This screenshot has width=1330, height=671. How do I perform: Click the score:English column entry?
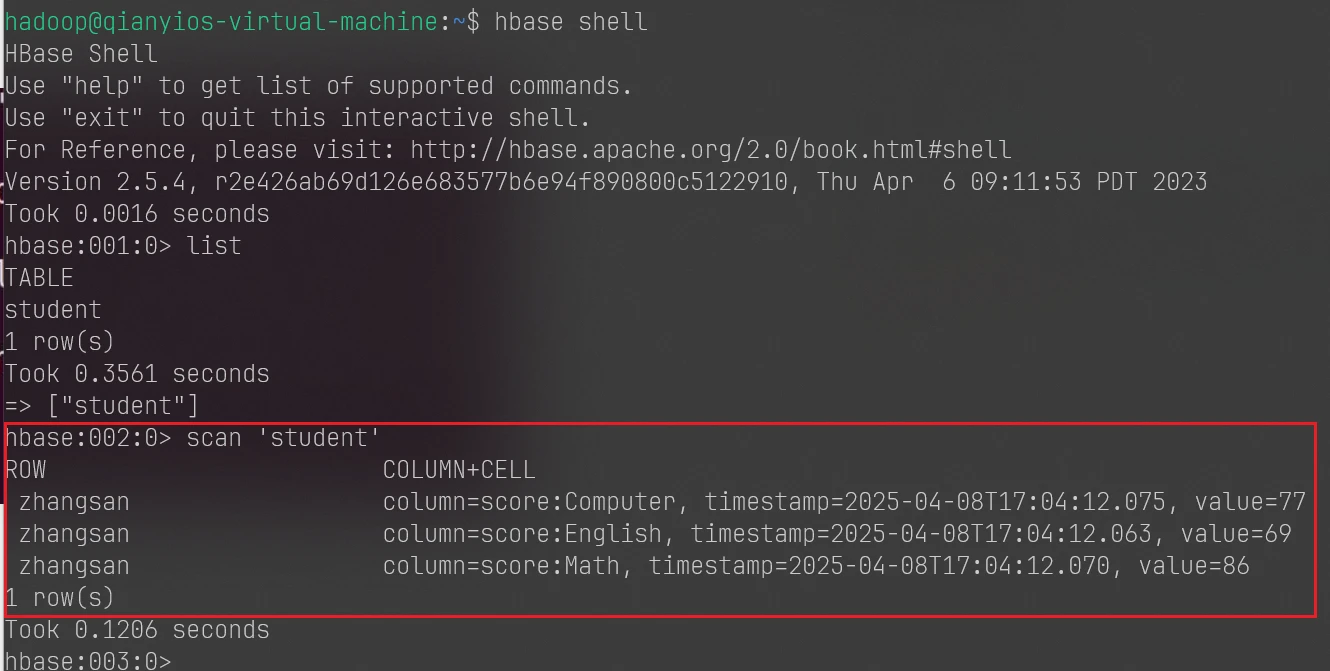click(522, 534)
